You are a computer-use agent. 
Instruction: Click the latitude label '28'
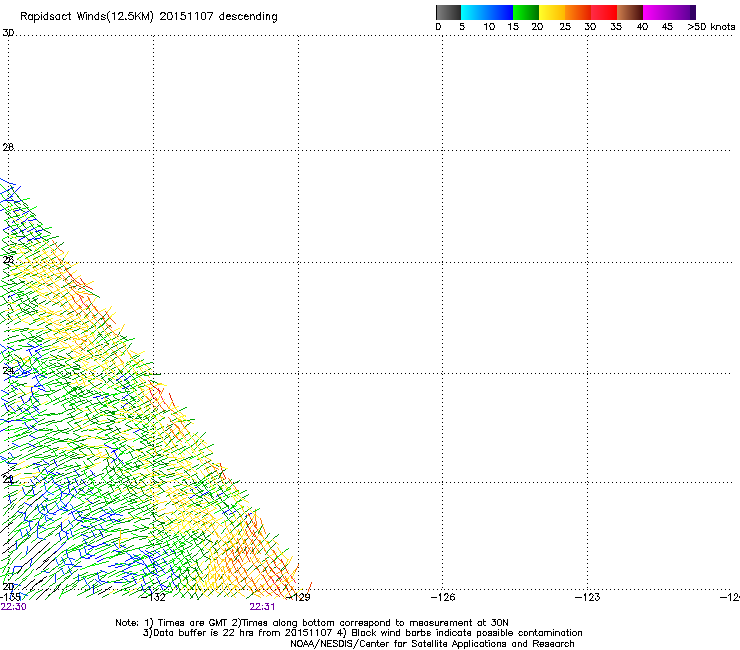click(x=8, y=147)
